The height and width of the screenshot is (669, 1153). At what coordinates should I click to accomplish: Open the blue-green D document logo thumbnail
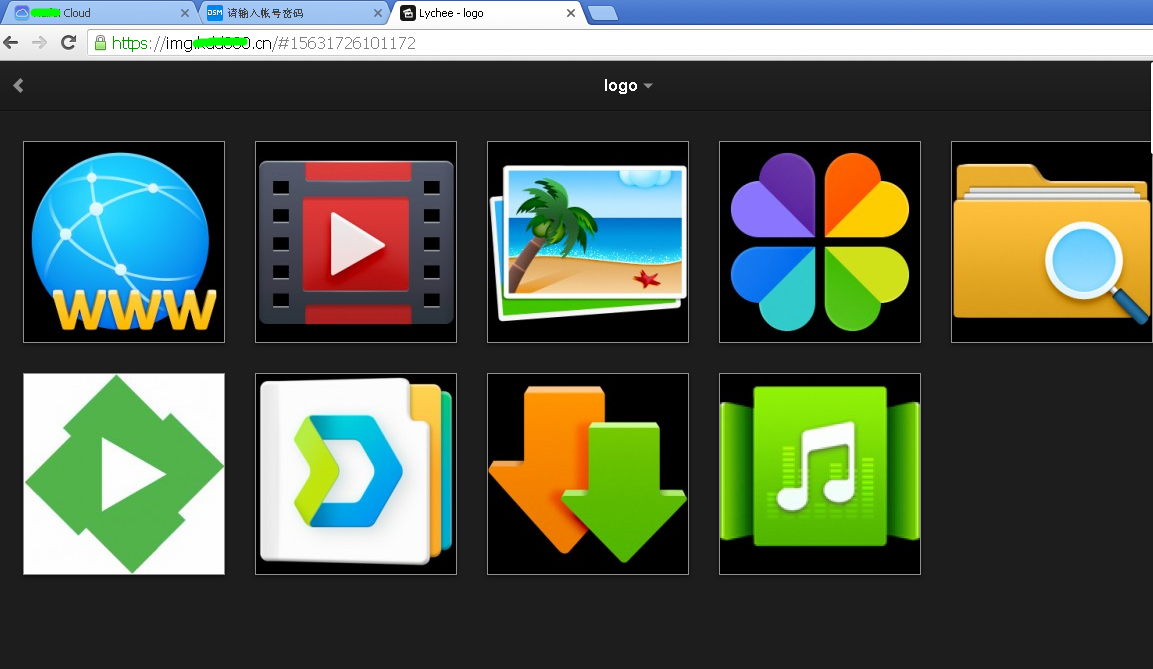point(356,474)
